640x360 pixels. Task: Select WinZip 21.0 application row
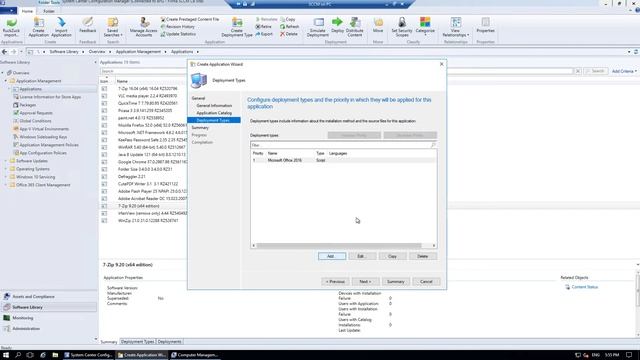[143, 220]
